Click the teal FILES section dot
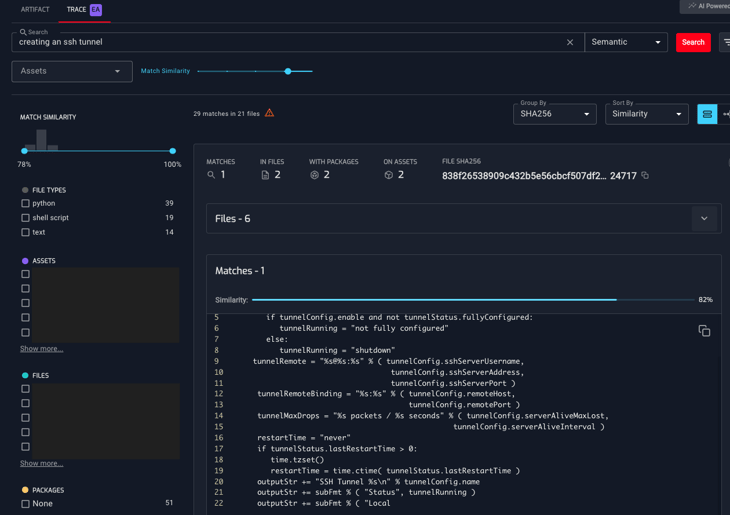 [x=25, y=375]
